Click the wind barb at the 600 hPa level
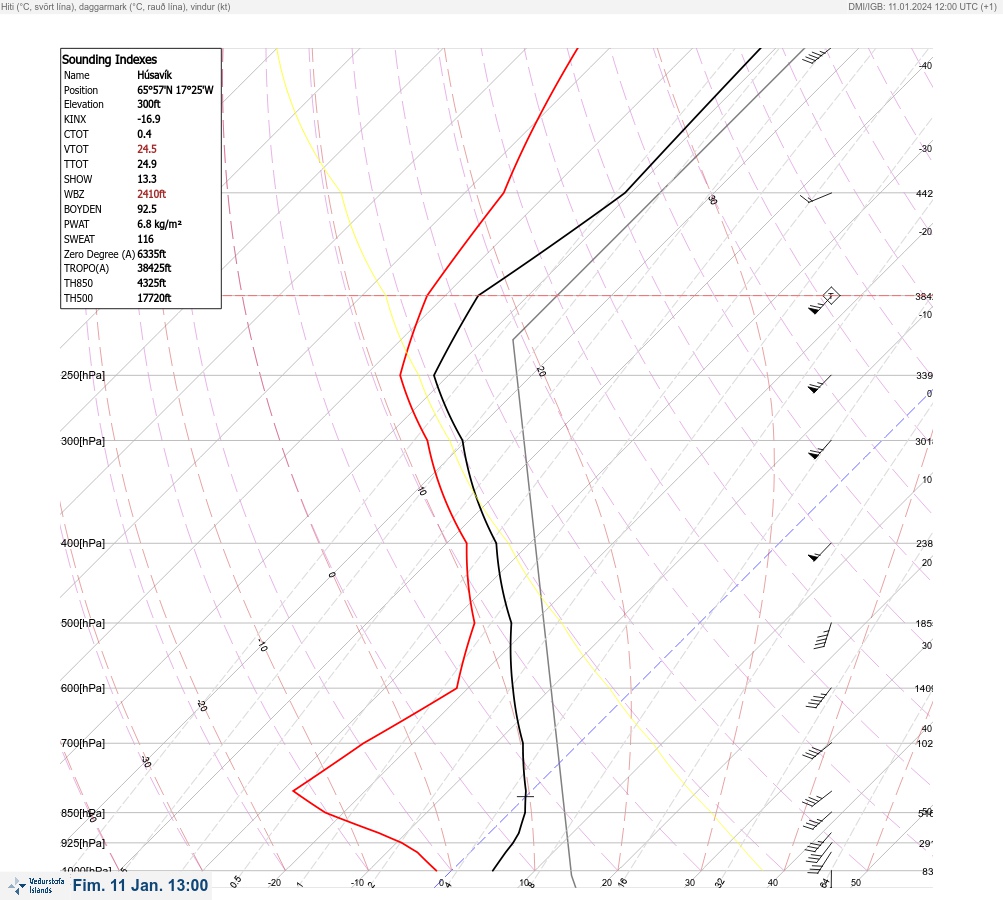This screenshot has width=1003, height=900. pyautogui.click(x=819, y=698)
